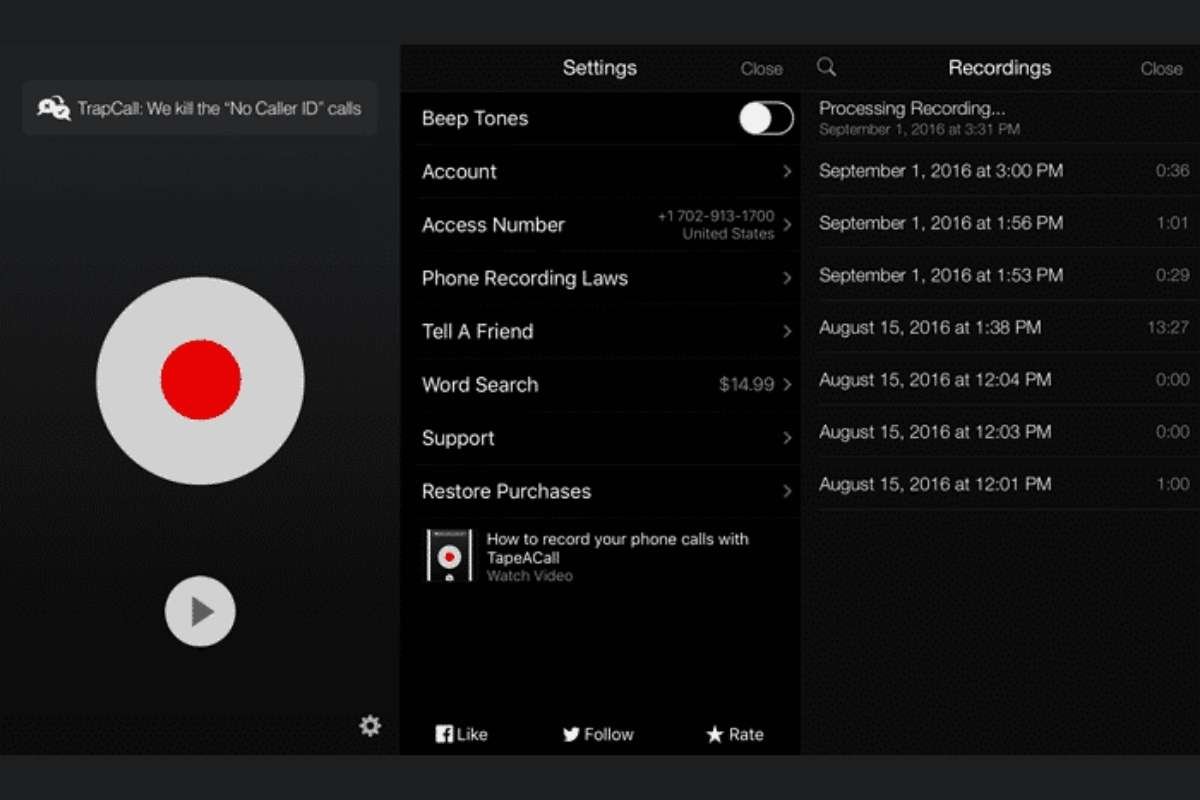Select Tell A Friend in Settings
This screenshot has height=800, width=1200.
click(600, 331)
